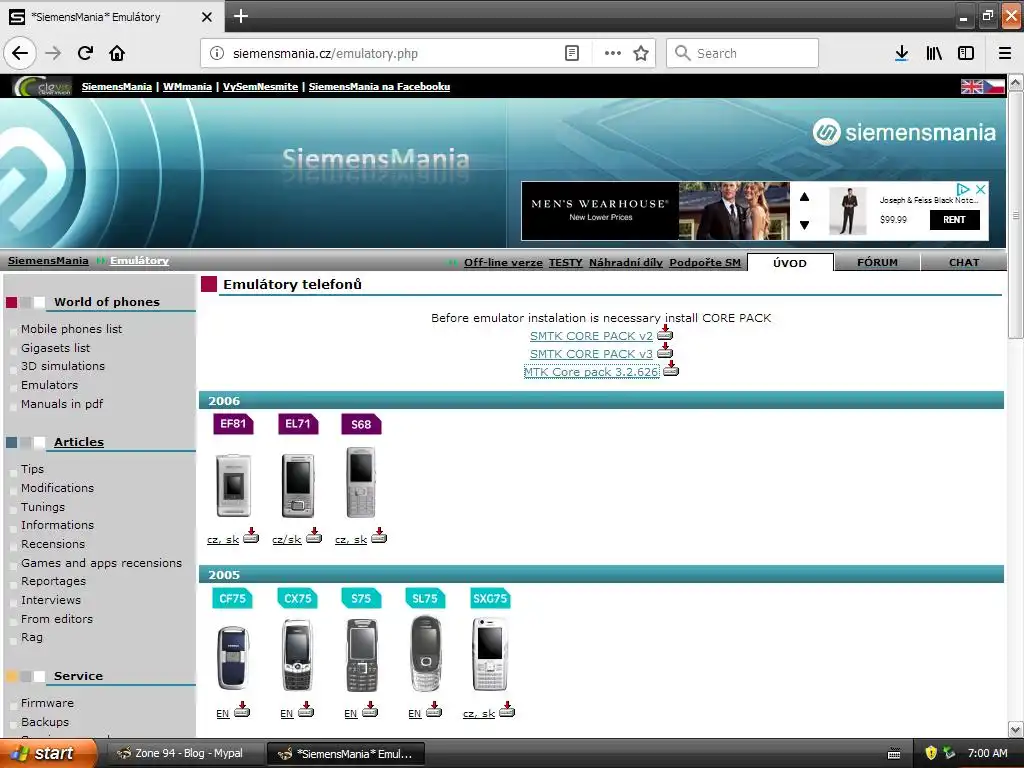1024x768 pixels.
Task: Select the ÚVOD tab
Action: [x=790, y=263]
